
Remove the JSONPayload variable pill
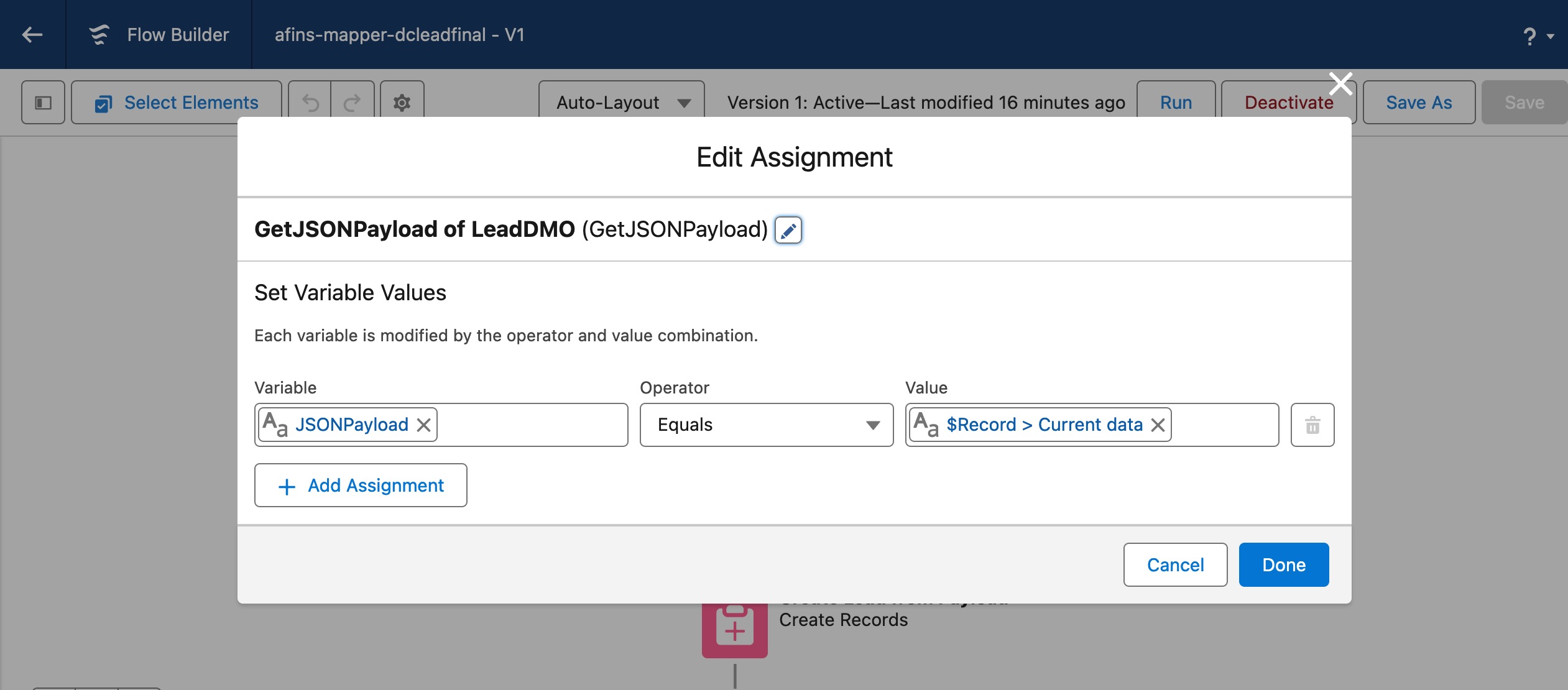coord(424,425)
